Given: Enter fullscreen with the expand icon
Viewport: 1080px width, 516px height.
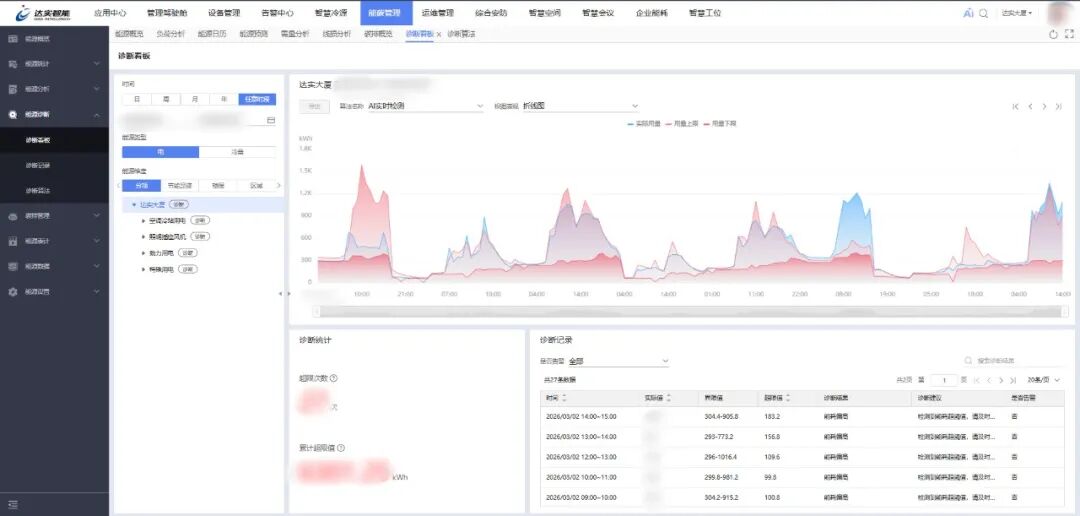Looking at the screenshot, I should (x=1069, y=34).
